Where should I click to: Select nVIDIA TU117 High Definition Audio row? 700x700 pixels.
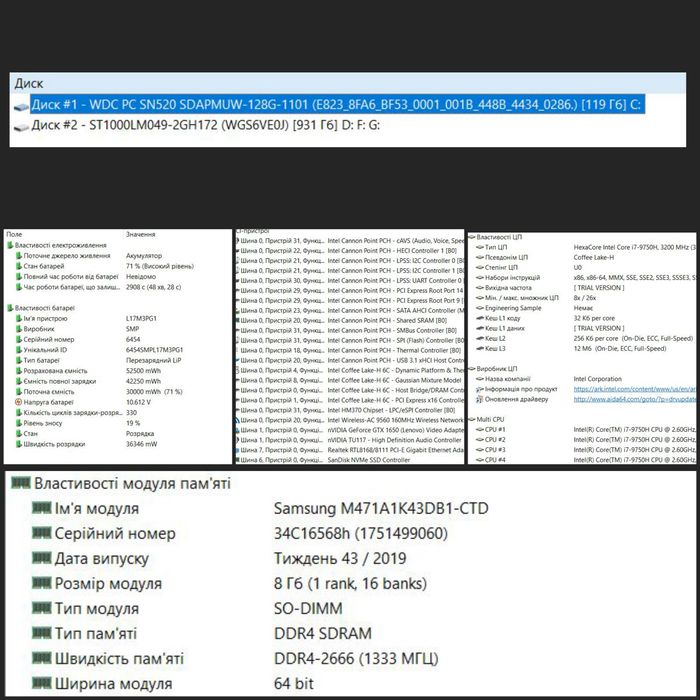(349, 440)
